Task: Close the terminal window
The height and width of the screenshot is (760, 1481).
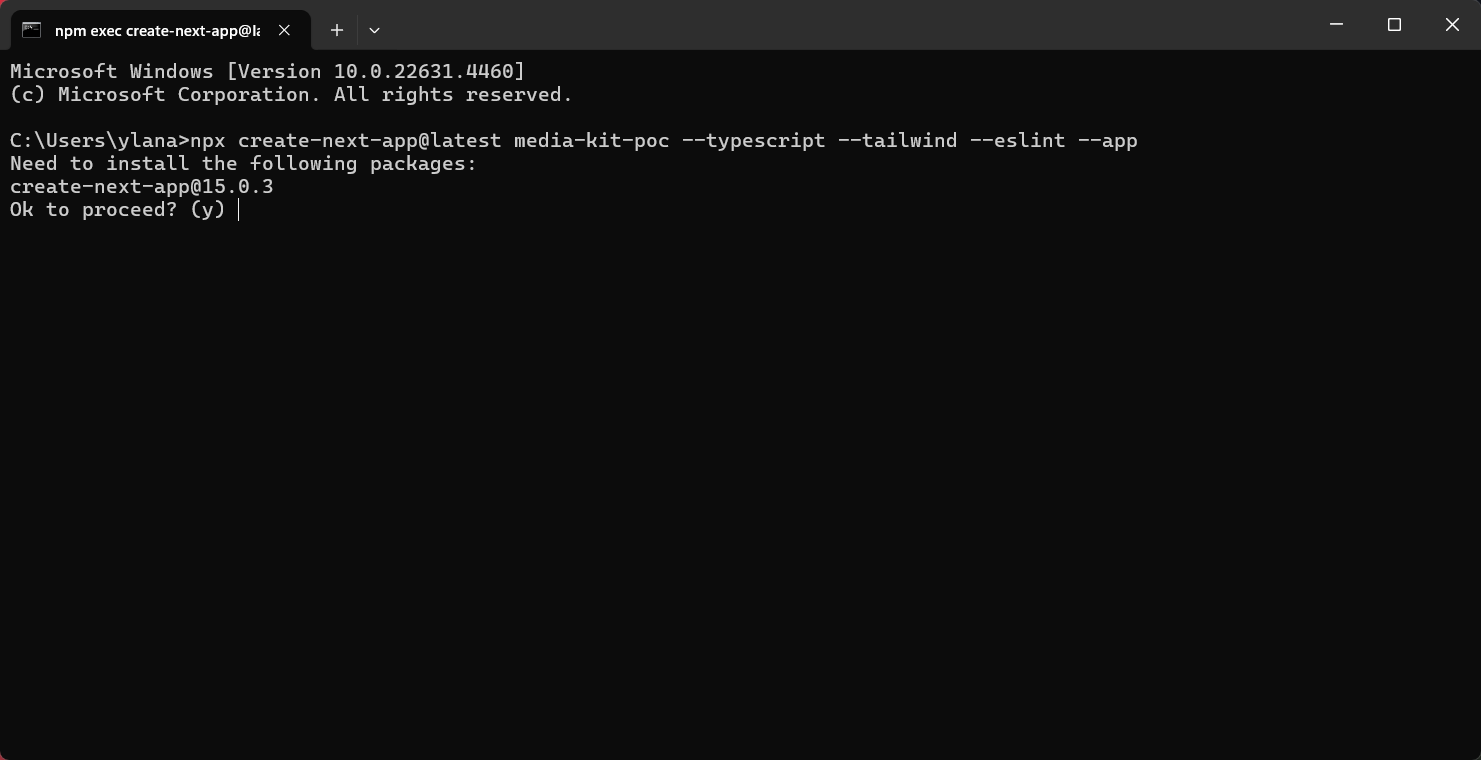Action: (x=1452, y=24)
